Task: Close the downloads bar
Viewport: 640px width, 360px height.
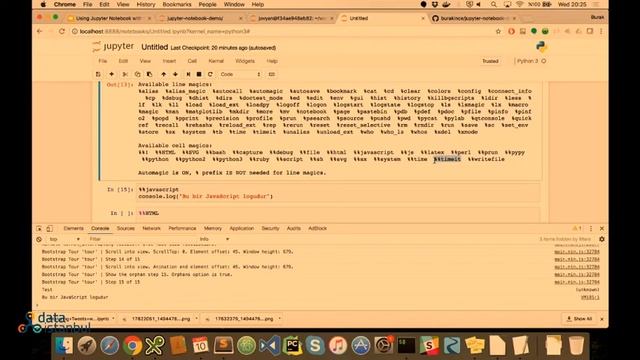Action: pyautogui.click(x=602, y=319)
